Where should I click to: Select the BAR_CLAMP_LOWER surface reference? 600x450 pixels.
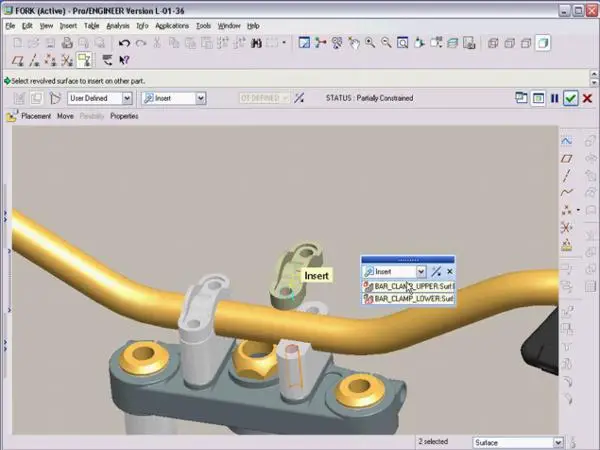pyautogui.click(x=408, y=298)
